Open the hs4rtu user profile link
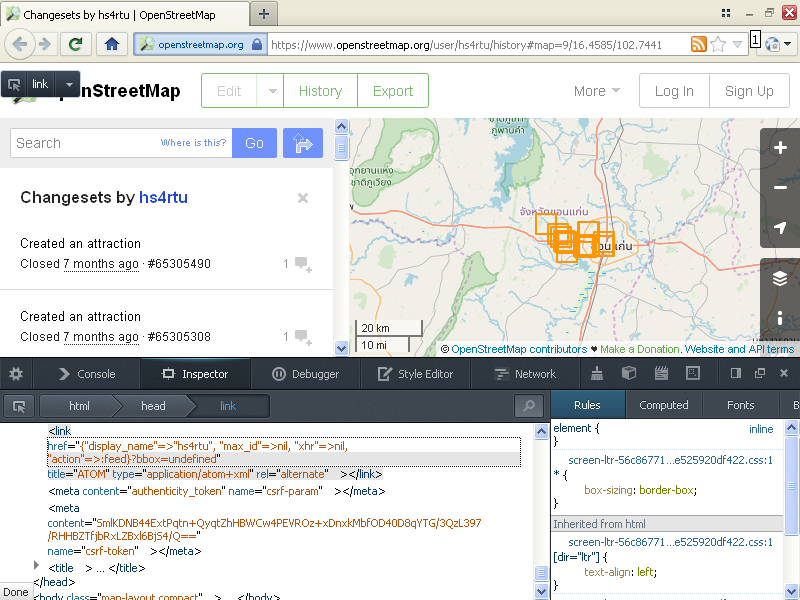Viewport: 800px width, 600px height. (163, 197)
